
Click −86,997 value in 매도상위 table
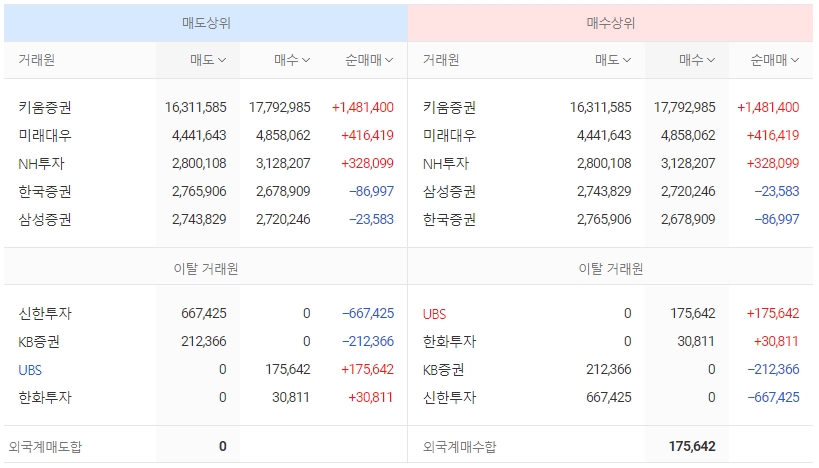tap(371, 192)
